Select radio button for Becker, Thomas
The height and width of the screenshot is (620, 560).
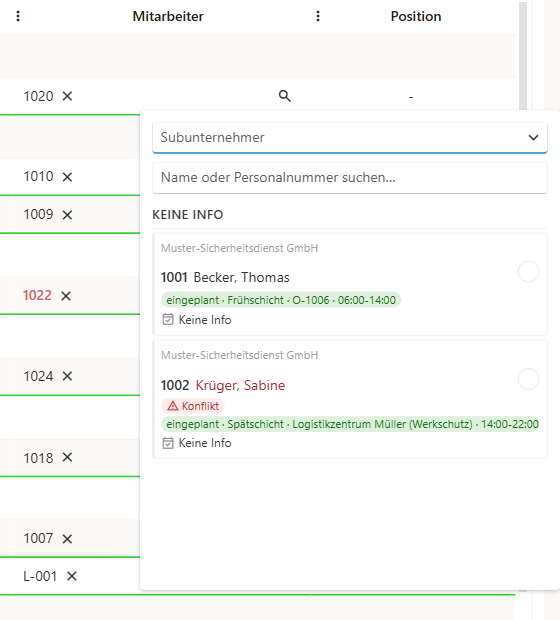tap(528, 272)
